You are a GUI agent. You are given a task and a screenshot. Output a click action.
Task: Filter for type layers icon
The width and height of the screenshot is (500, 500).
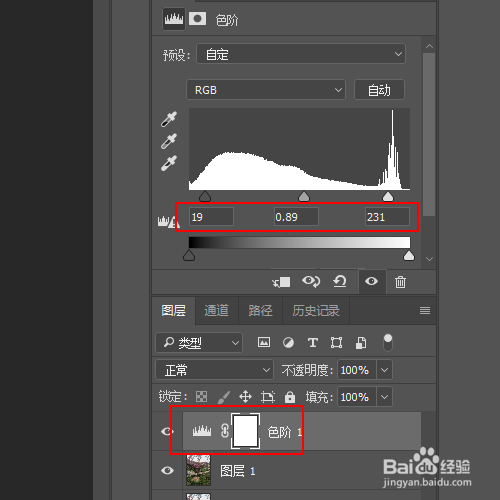(x=312, y=343)
